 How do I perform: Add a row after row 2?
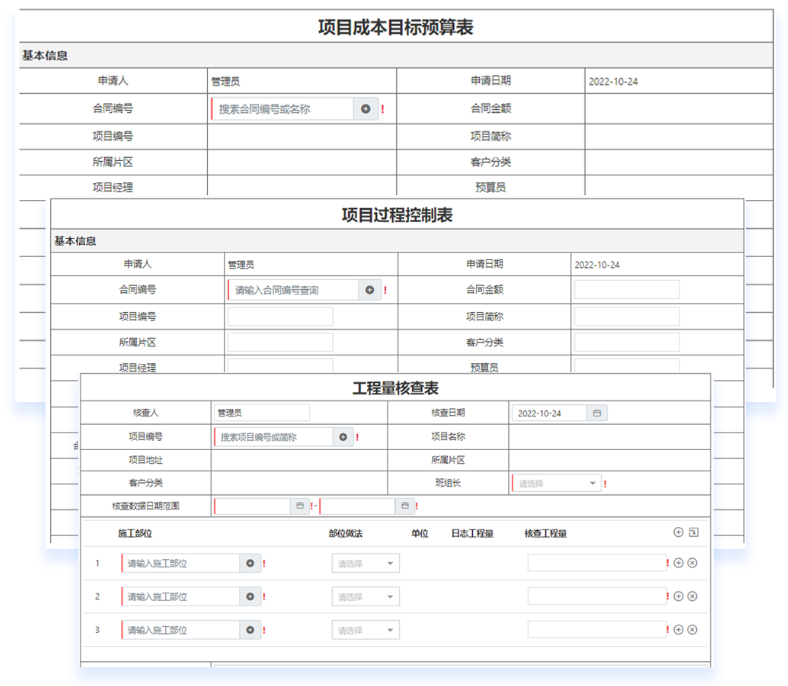[678, 596]
